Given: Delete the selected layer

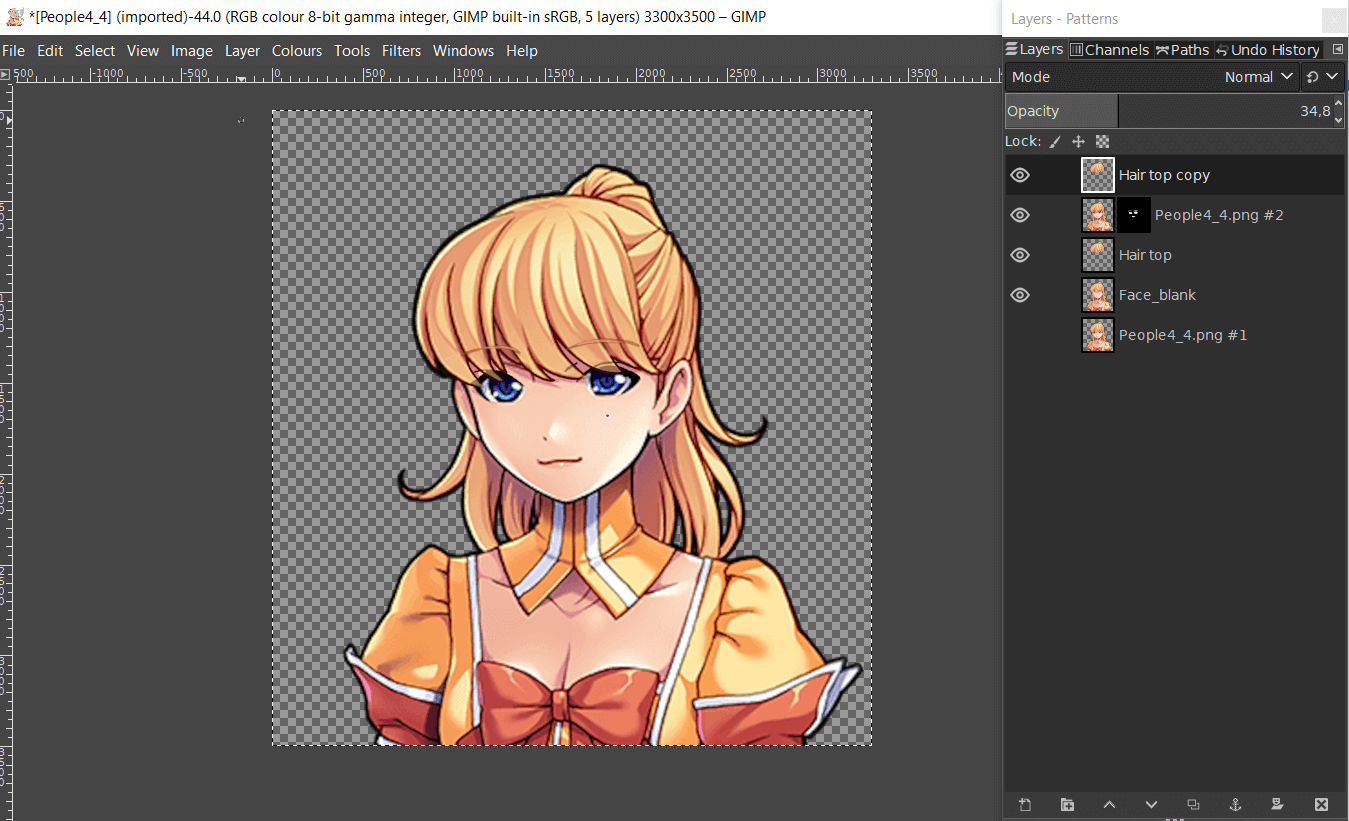Looking at the screenshot, I should 1321,804.
